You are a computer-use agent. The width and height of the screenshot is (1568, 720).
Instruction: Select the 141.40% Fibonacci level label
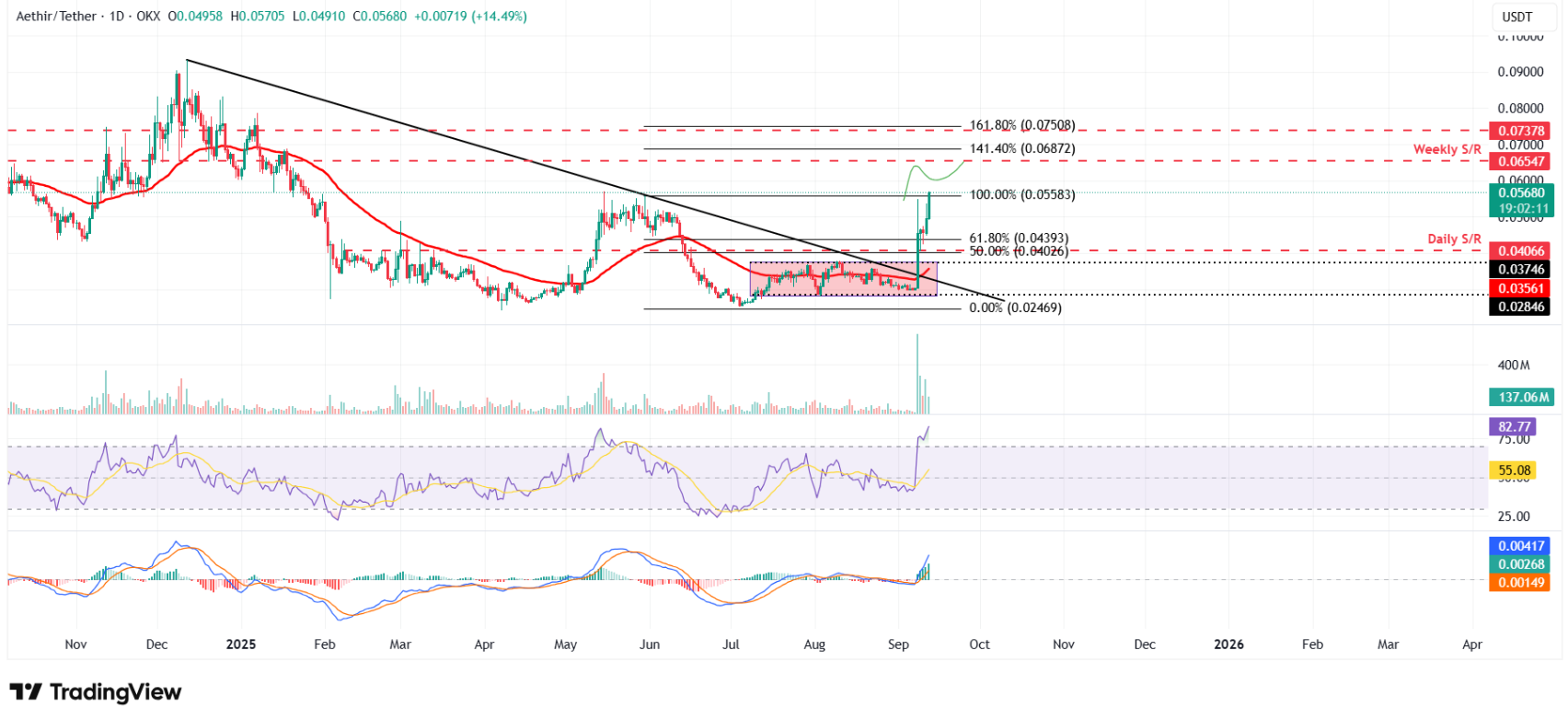click(x=1021, y=148)
